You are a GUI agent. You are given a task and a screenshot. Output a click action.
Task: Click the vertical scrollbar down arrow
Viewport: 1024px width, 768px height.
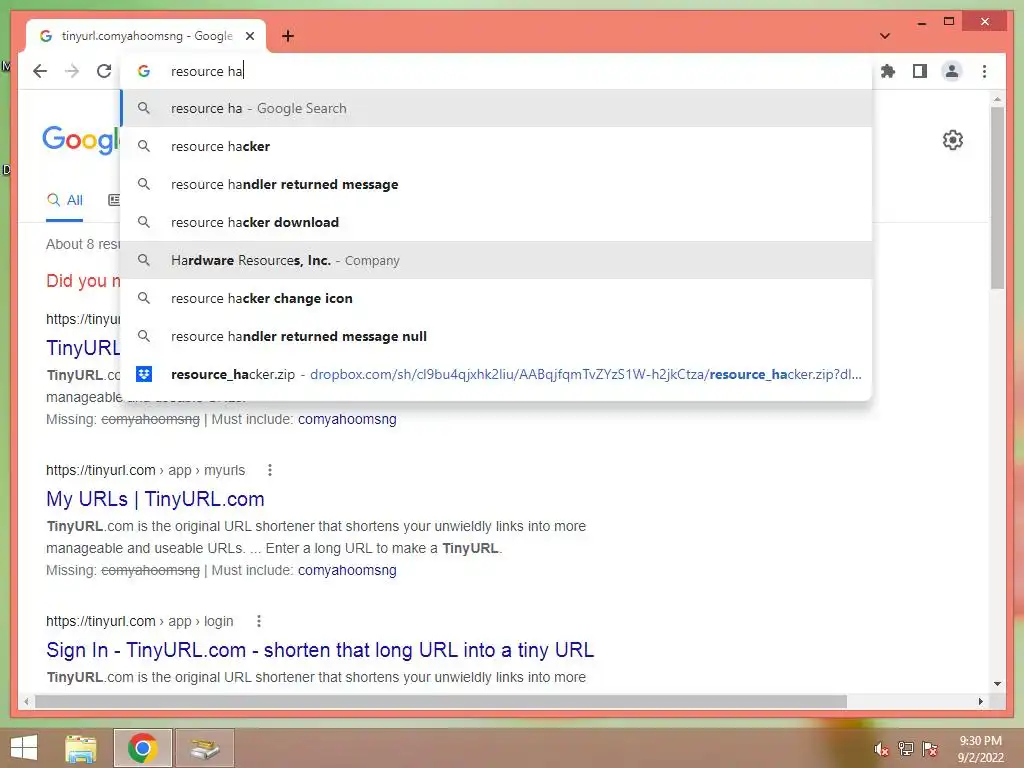coord(997,684)
